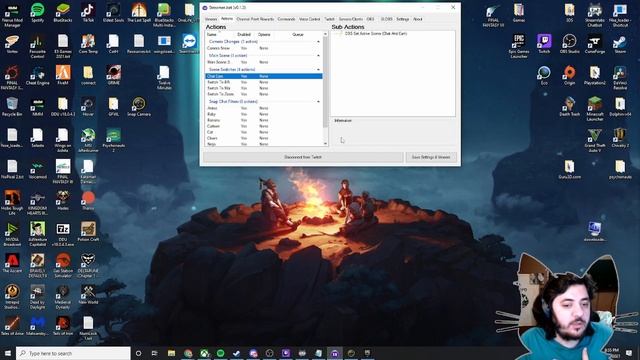Click the Snap Camera desktop icon
Screen dimensions: 640x360
[x=139, y=107]
